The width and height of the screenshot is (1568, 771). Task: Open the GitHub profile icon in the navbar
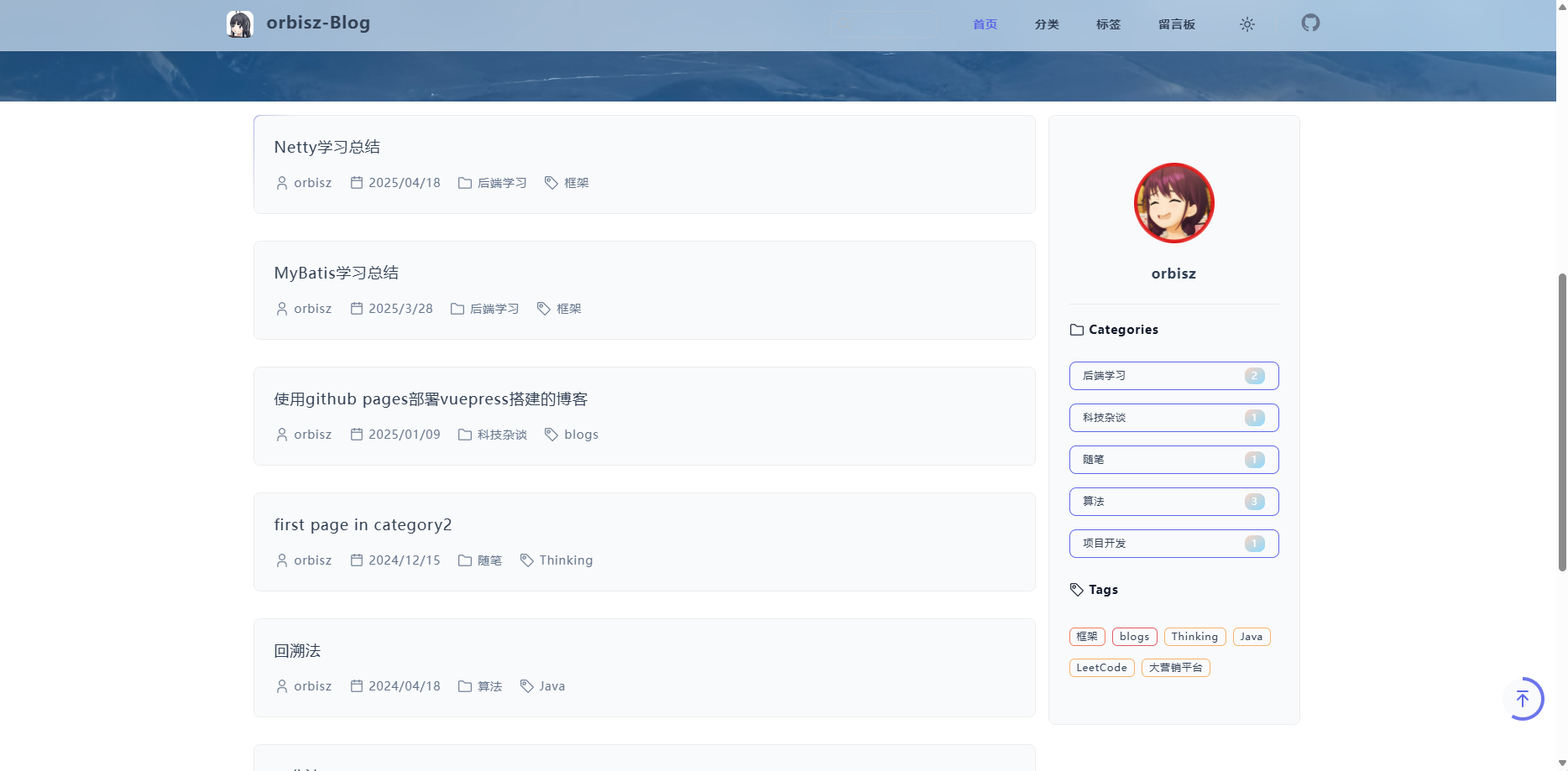tap(1310, 23)
